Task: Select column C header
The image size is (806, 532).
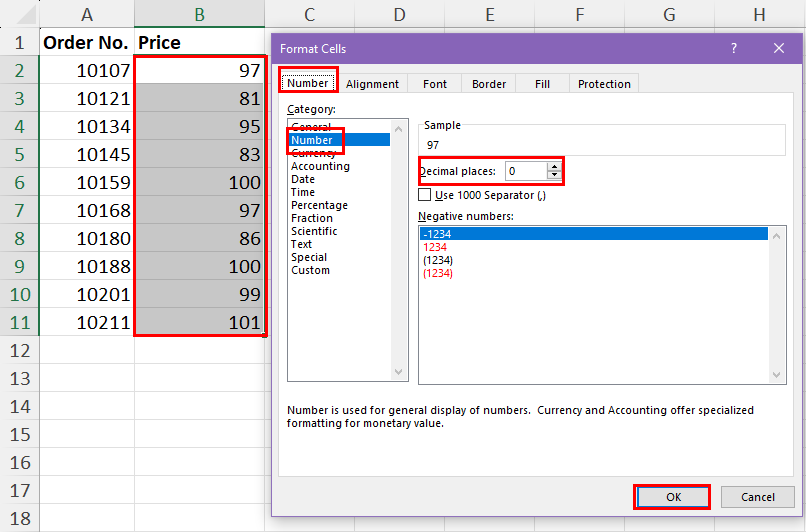Action: [309, 14]
